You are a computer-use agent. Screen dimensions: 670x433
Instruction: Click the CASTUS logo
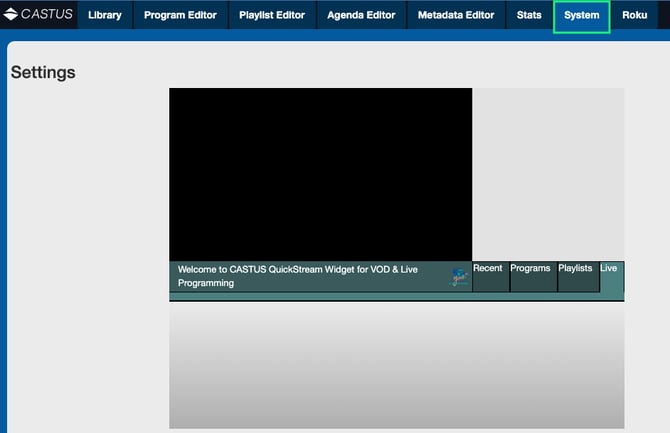tap(38, 15)
